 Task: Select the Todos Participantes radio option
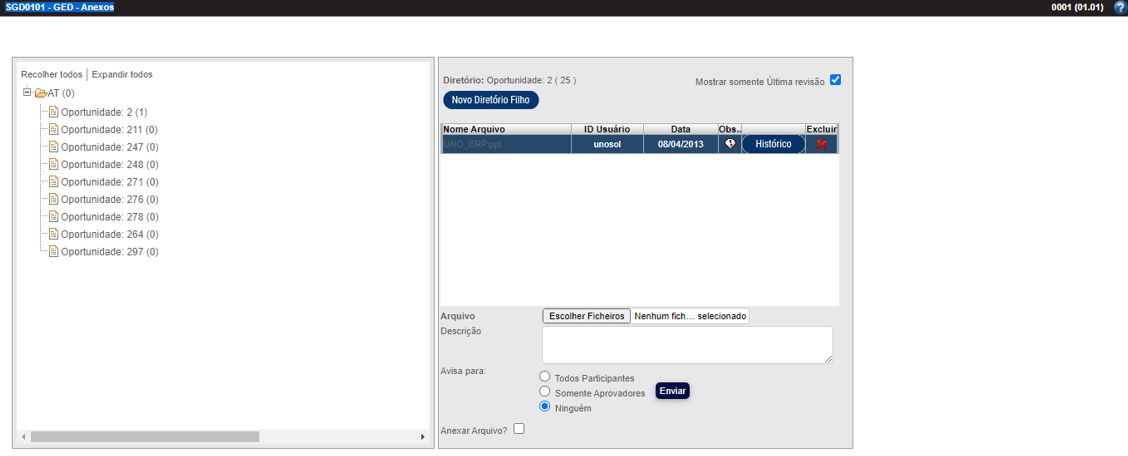click(545, 377)
